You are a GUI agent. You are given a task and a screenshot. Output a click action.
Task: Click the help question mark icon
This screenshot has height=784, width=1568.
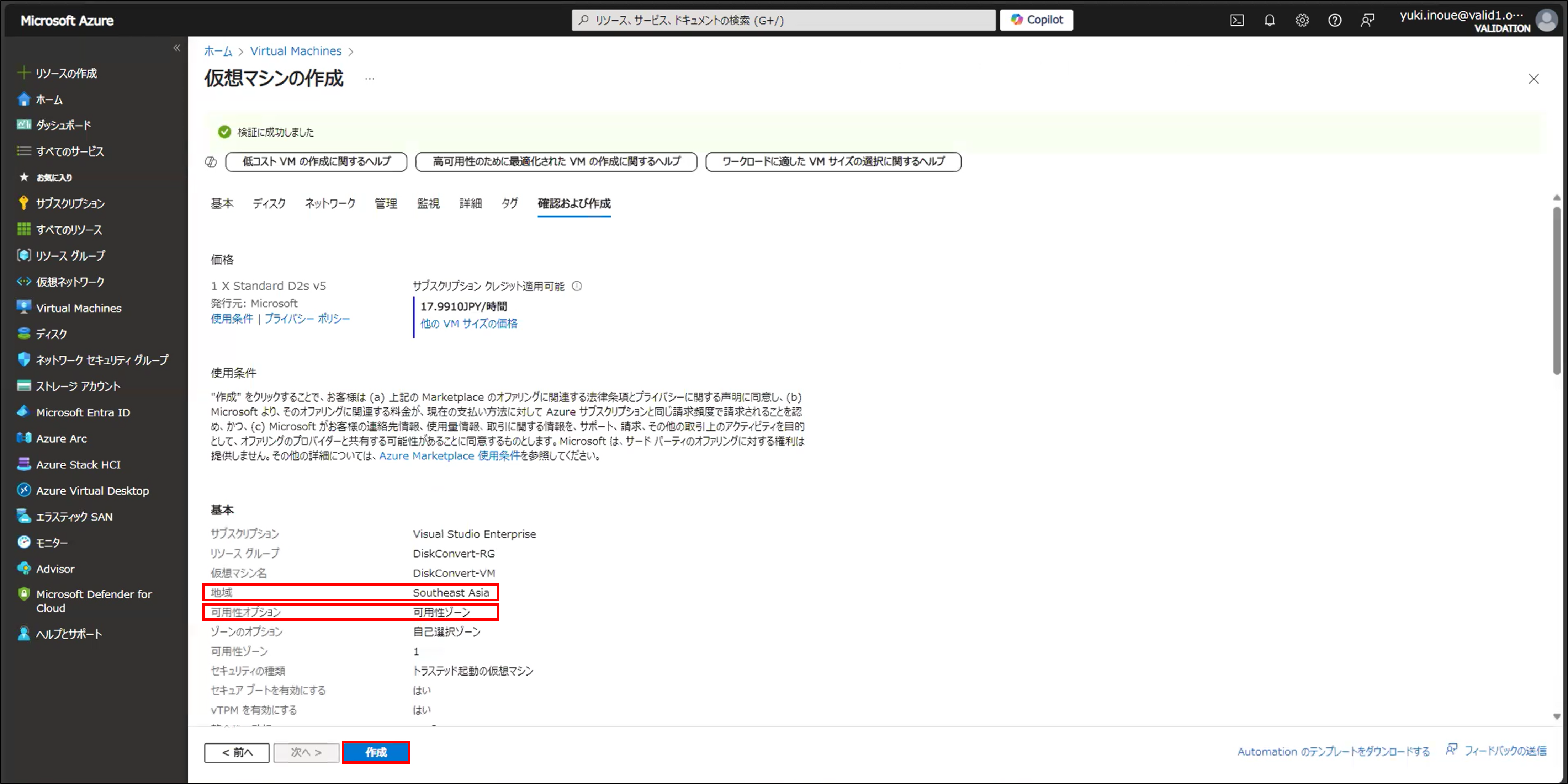[x=1334, y=21]
